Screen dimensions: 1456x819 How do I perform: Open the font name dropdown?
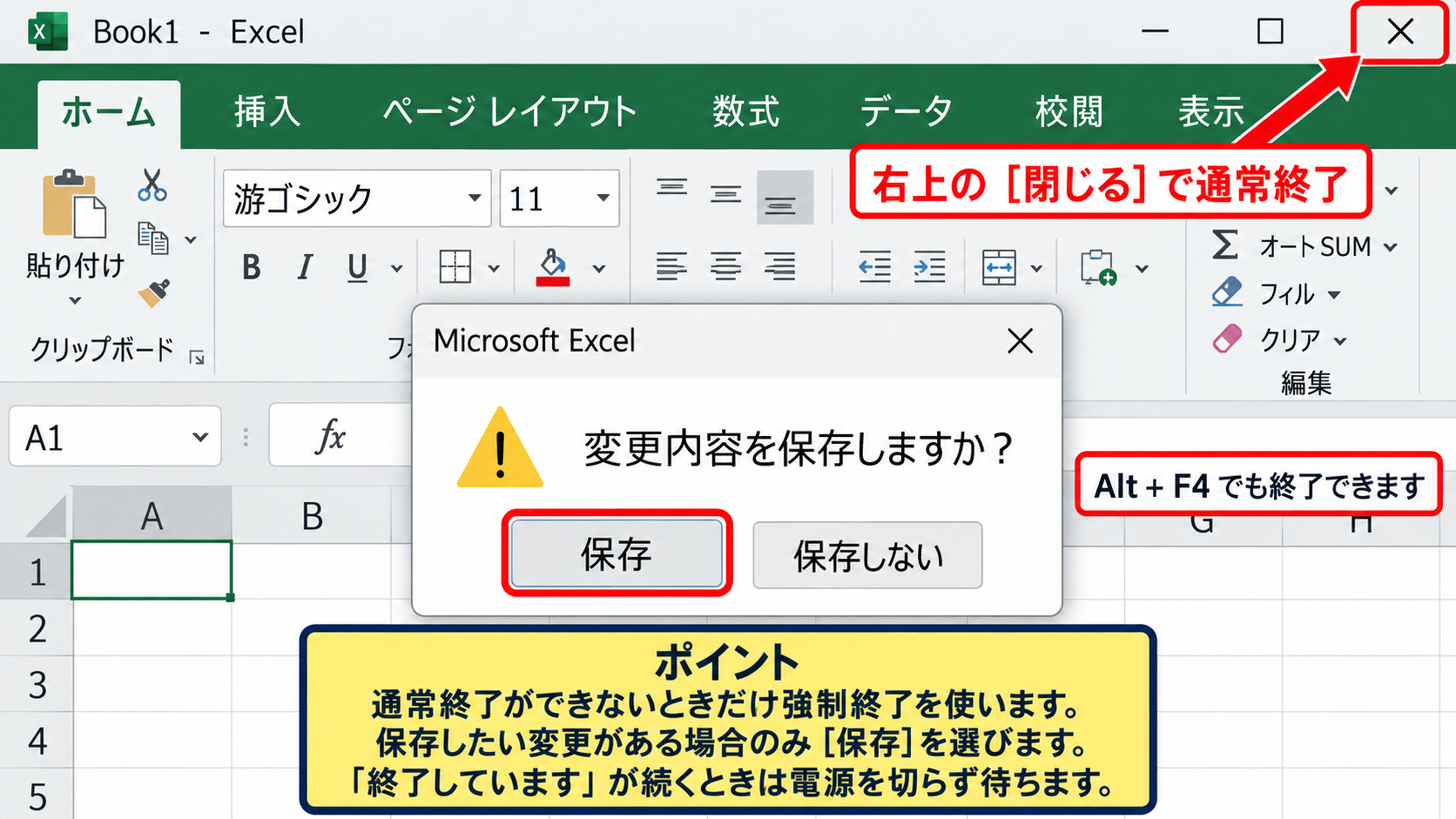[474, 198]
